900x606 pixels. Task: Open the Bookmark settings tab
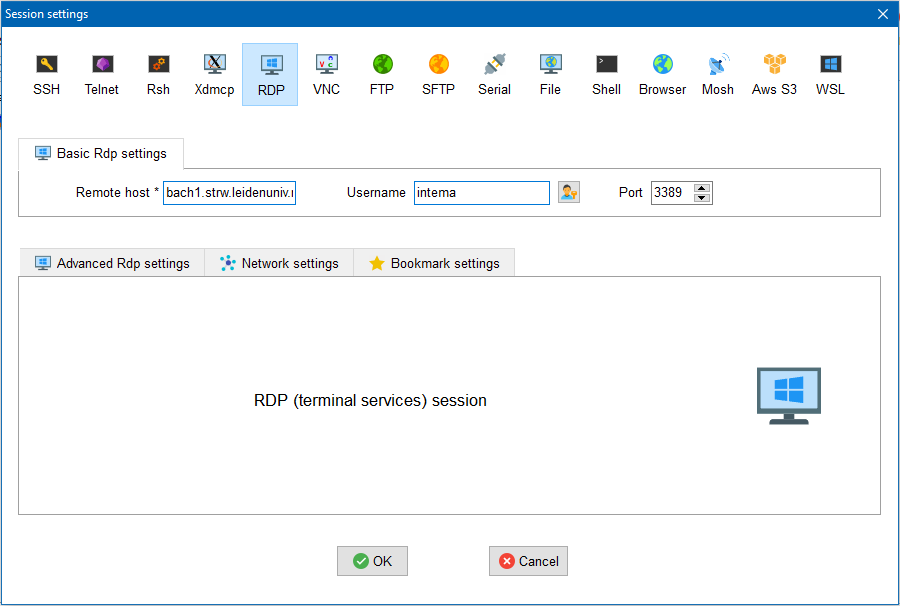[434, 263]
